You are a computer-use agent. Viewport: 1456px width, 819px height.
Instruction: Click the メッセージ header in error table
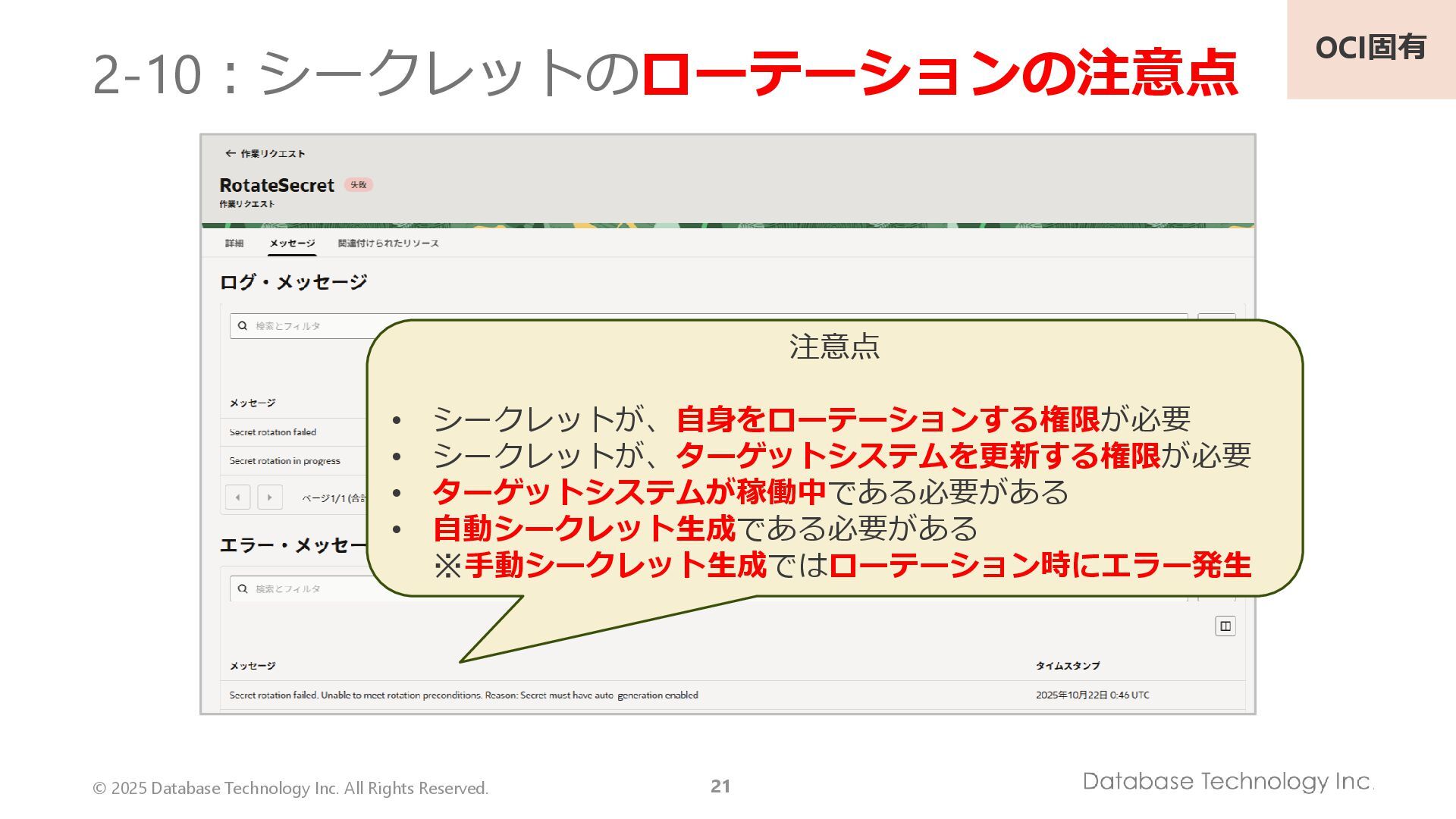coord(253,666)
